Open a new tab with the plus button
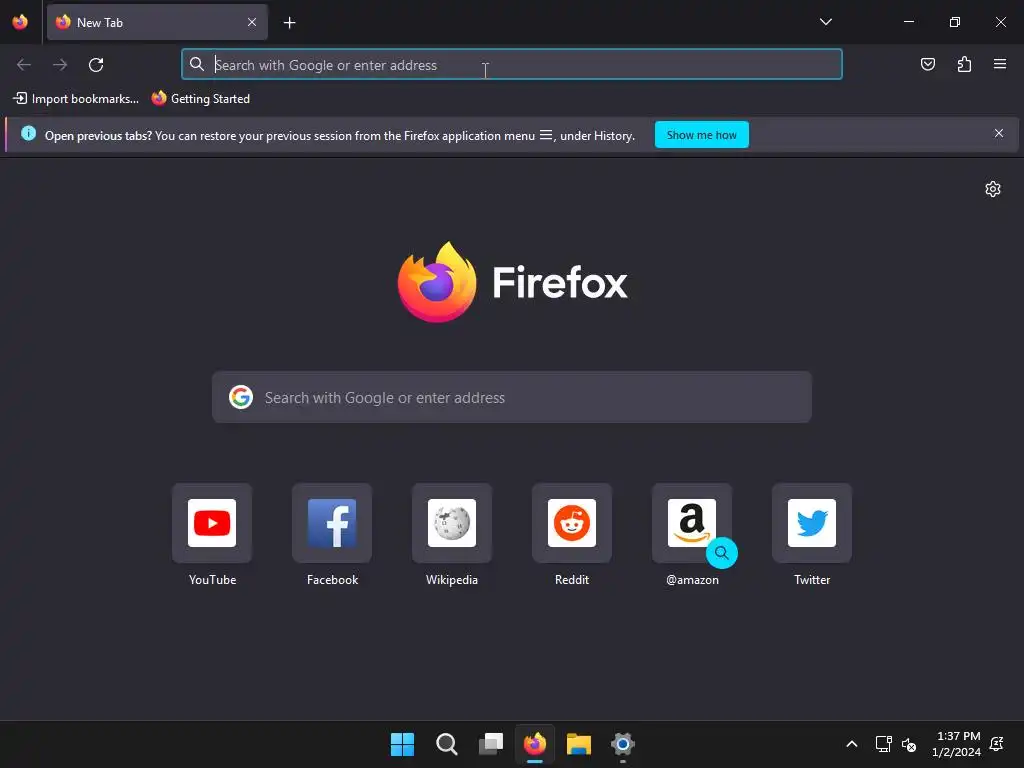1024x768 pixels. click(x=289, y=23)
